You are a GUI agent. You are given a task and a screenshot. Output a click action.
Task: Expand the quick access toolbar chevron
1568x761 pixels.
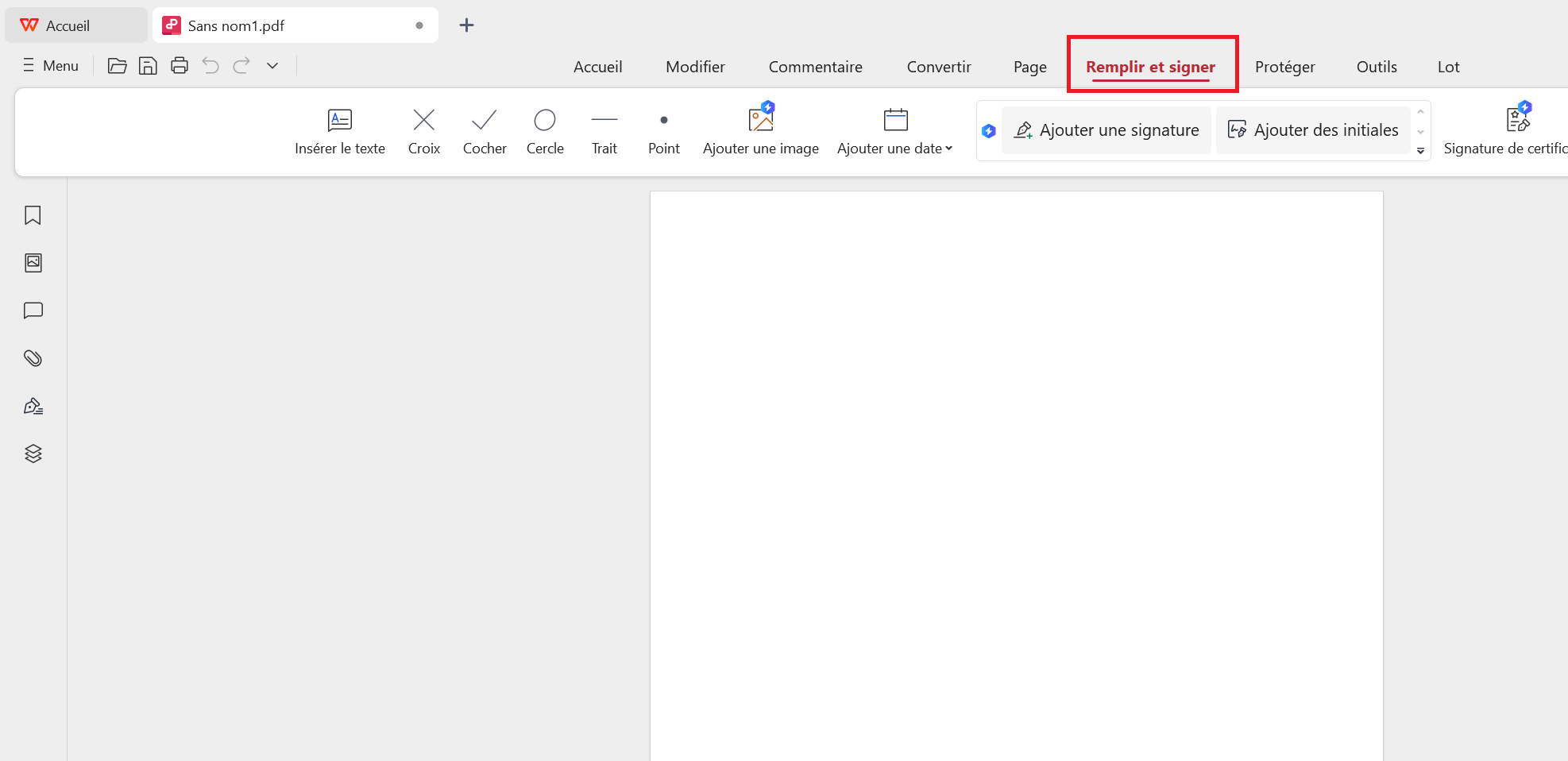pos(272,66)
